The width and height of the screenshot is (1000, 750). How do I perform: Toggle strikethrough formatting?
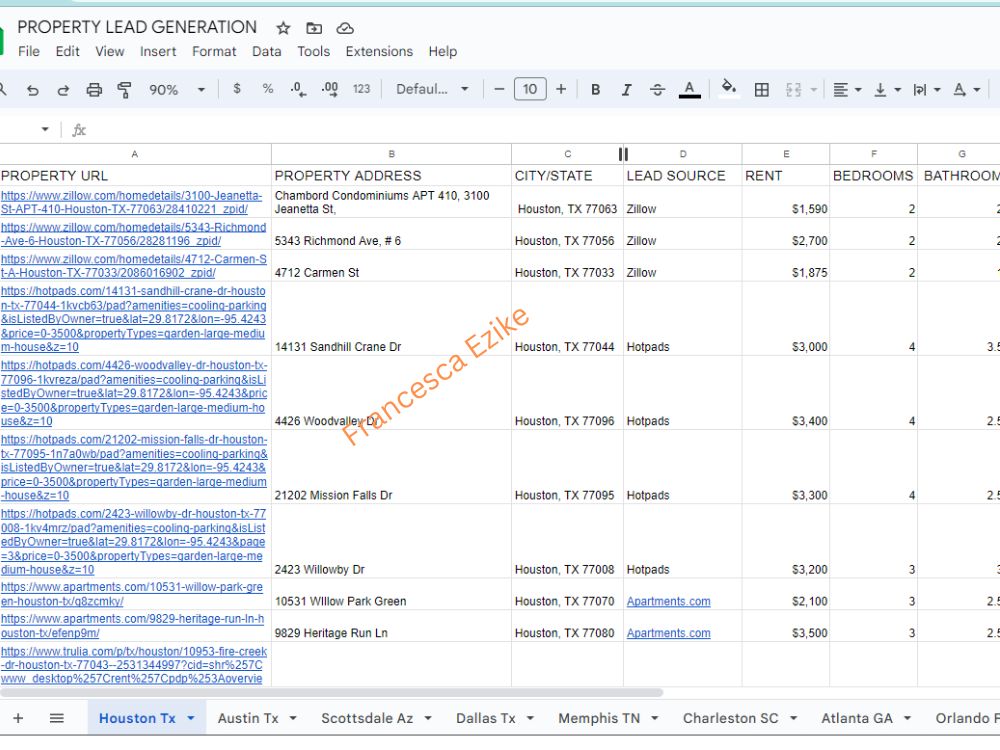(x=658, y=90)
